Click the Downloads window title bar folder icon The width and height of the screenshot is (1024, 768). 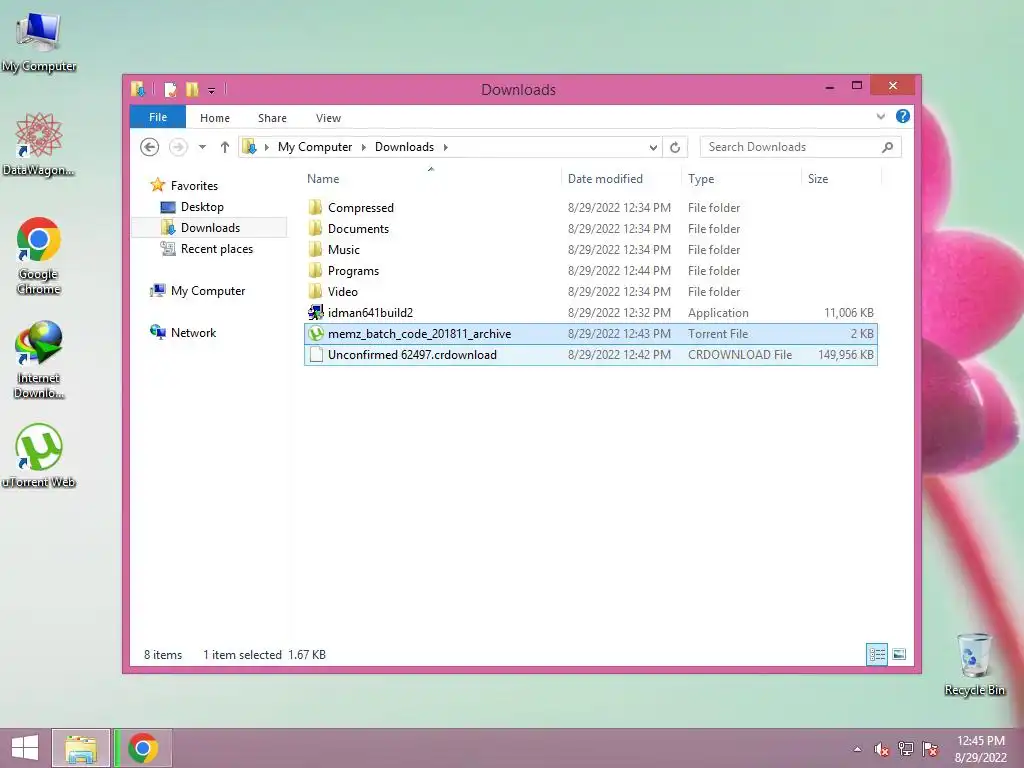(x=138, y=89)
